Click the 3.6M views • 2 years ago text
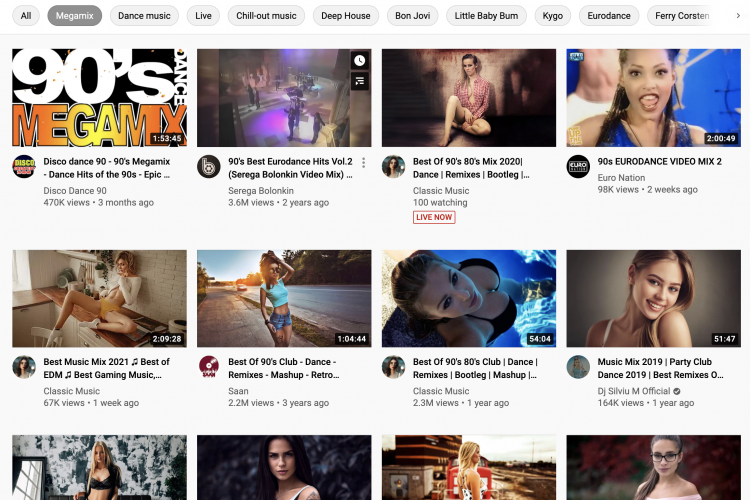The image size is (750, 500). pyautogui.click(x=278, y=202)
